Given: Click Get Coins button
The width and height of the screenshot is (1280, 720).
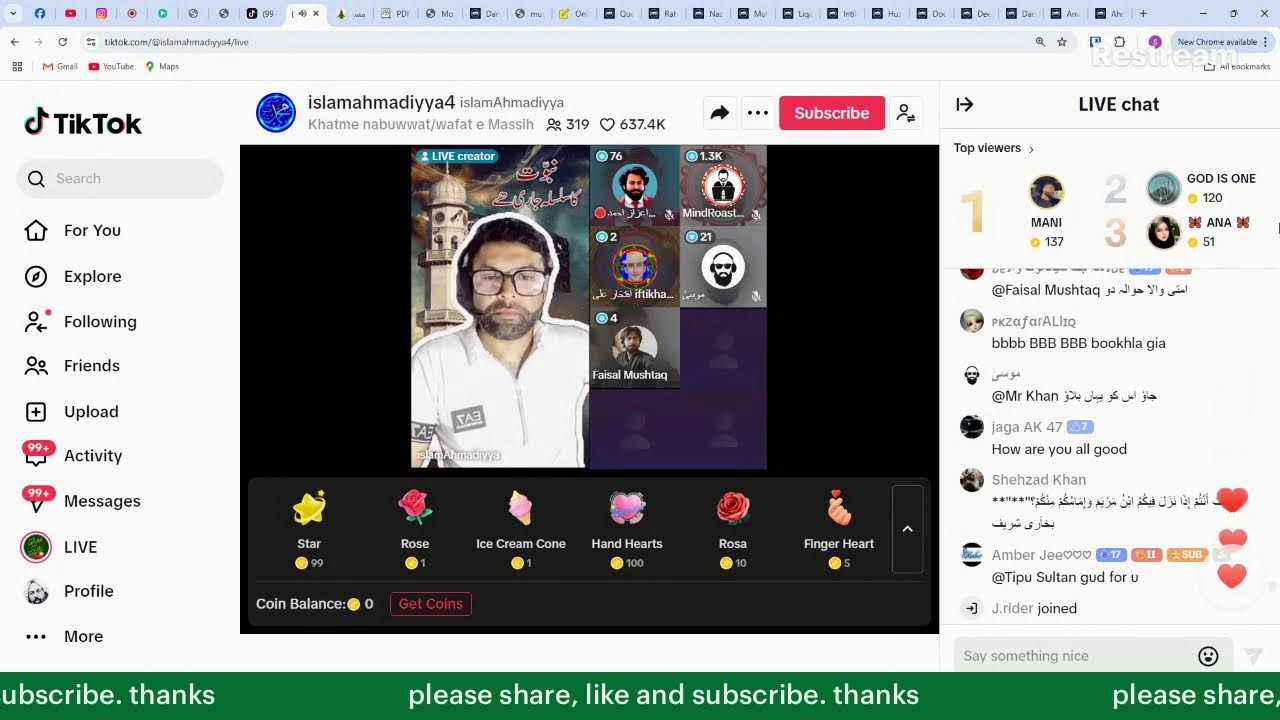Looking at the screenshot, I should pyautogui.click(x=431, y=604).
